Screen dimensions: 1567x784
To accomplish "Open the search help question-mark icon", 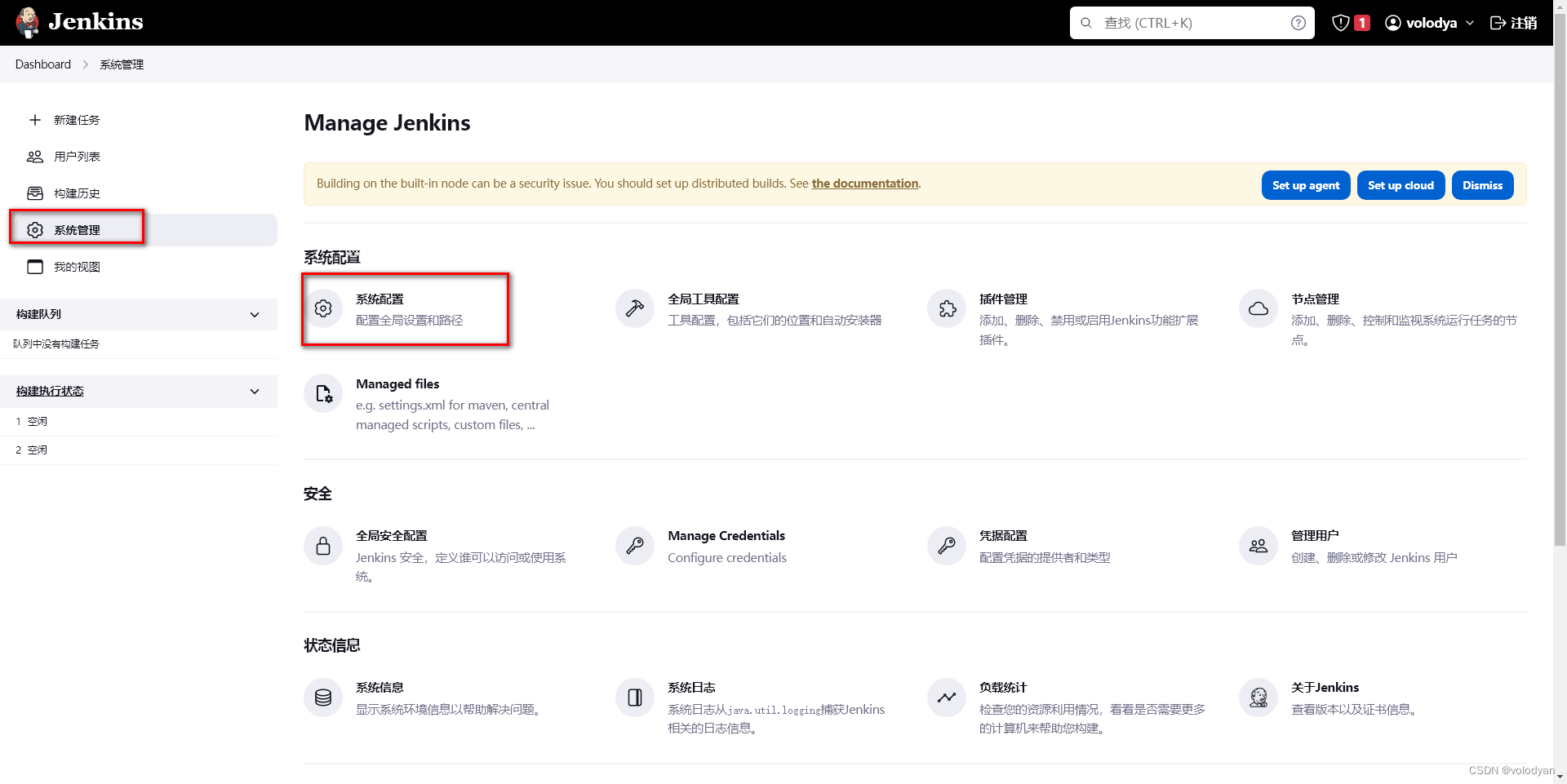I will [1298, 23].
